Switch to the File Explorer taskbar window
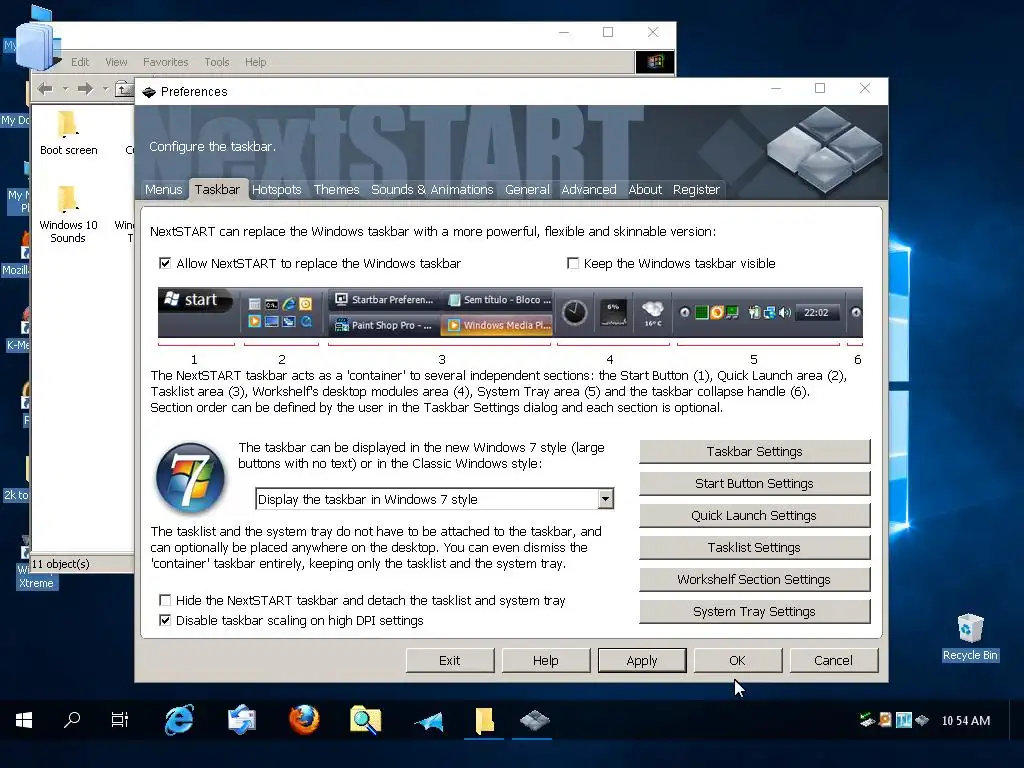The image size is (1024, 768). click(484, 720)
